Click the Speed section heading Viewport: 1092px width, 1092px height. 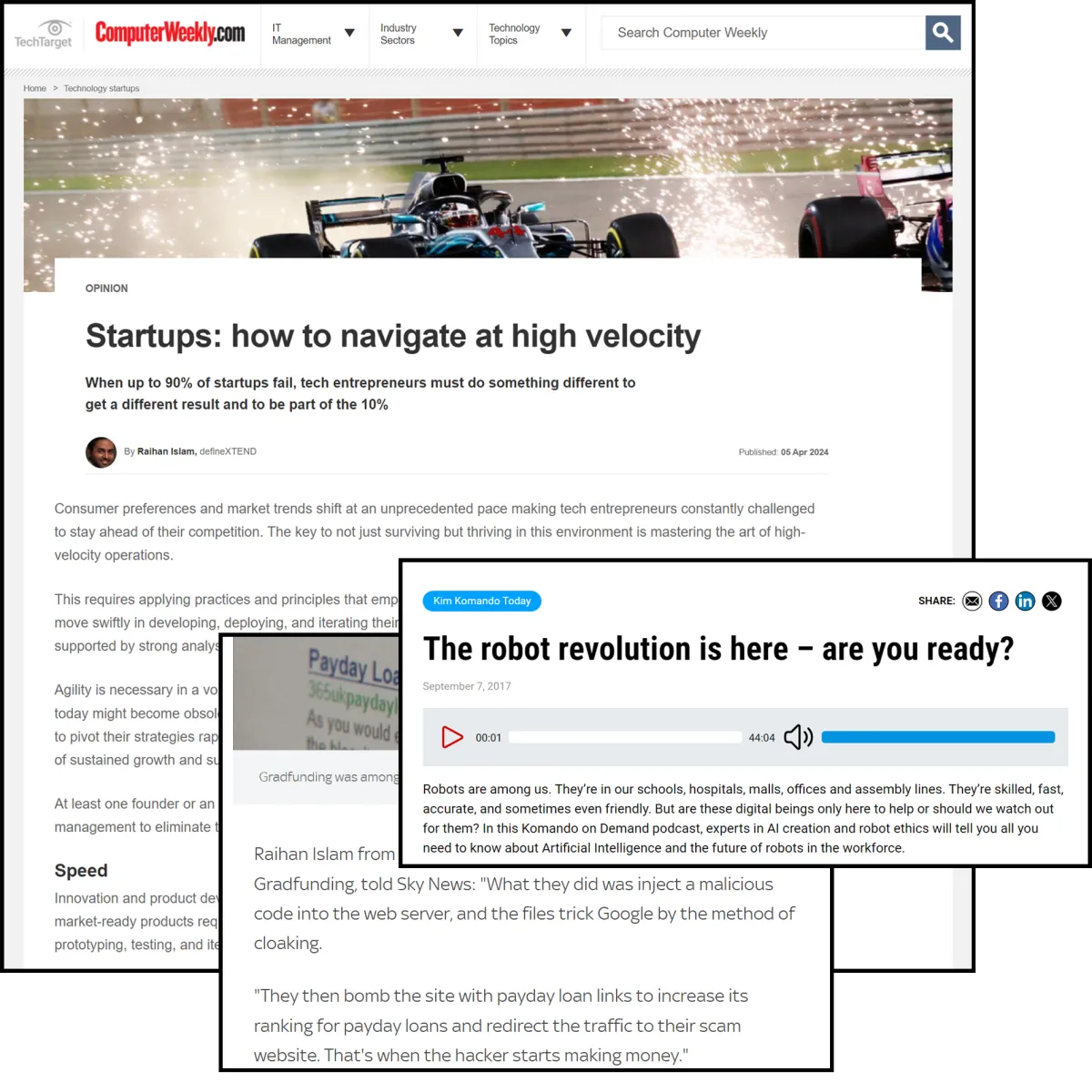click(81, 870)
